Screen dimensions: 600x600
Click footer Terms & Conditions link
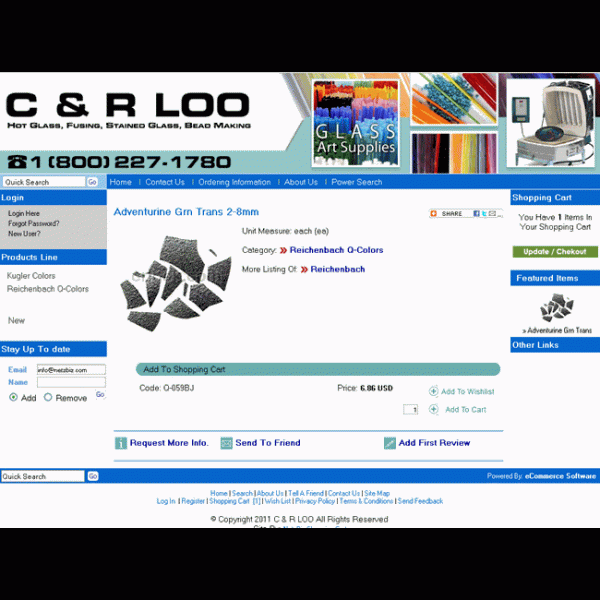tap(366, 501)
